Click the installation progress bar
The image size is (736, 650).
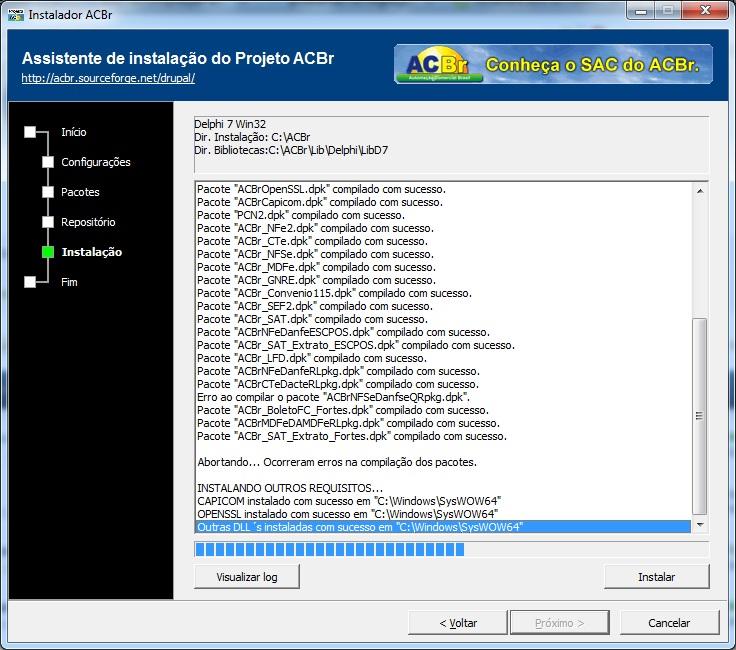pos(451,549)
